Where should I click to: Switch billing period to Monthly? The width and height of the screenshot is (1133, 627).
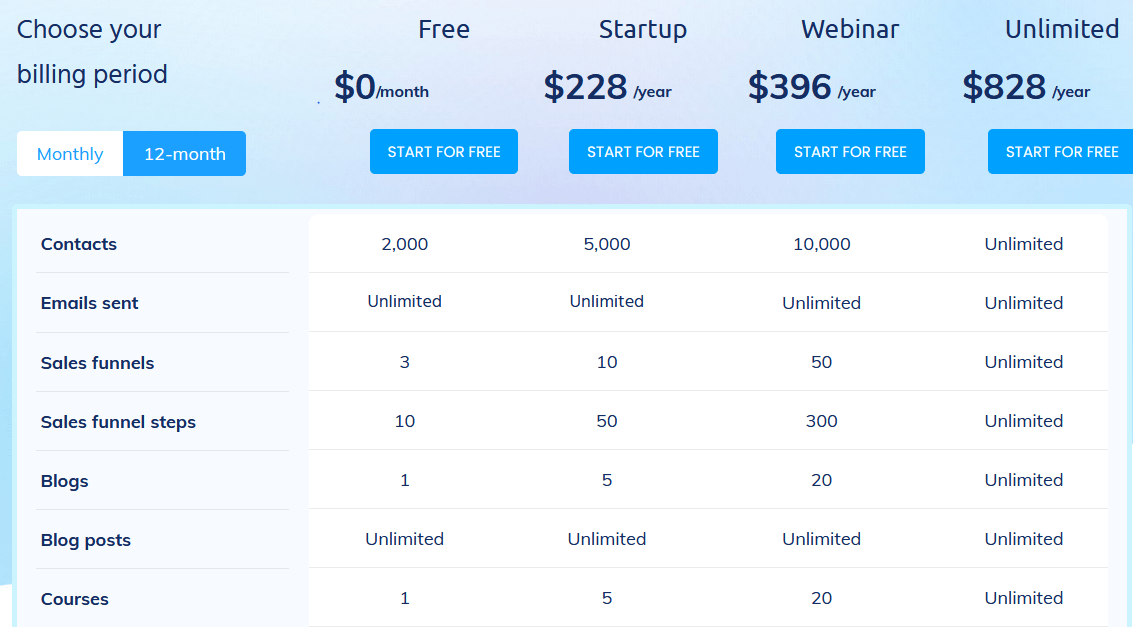[x=69, y=153]
